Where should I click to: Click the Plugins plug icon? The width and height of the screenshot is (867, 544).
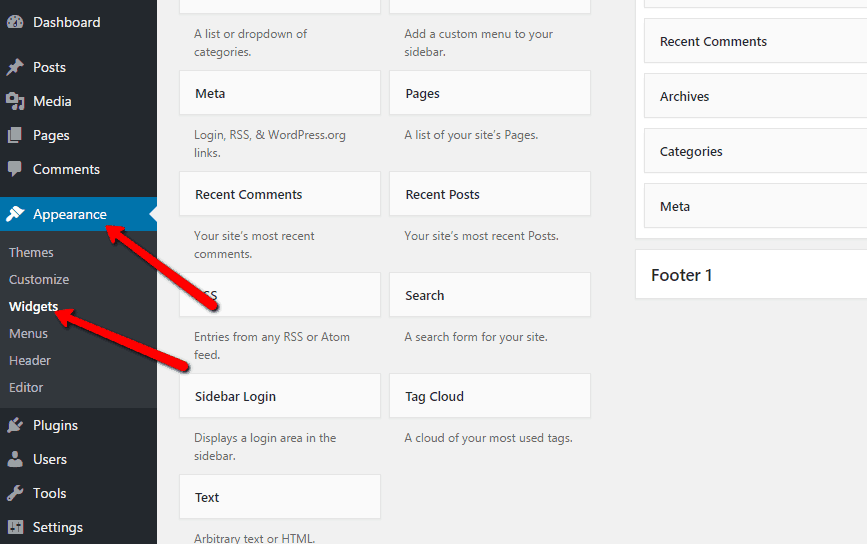tap(15, 425)
